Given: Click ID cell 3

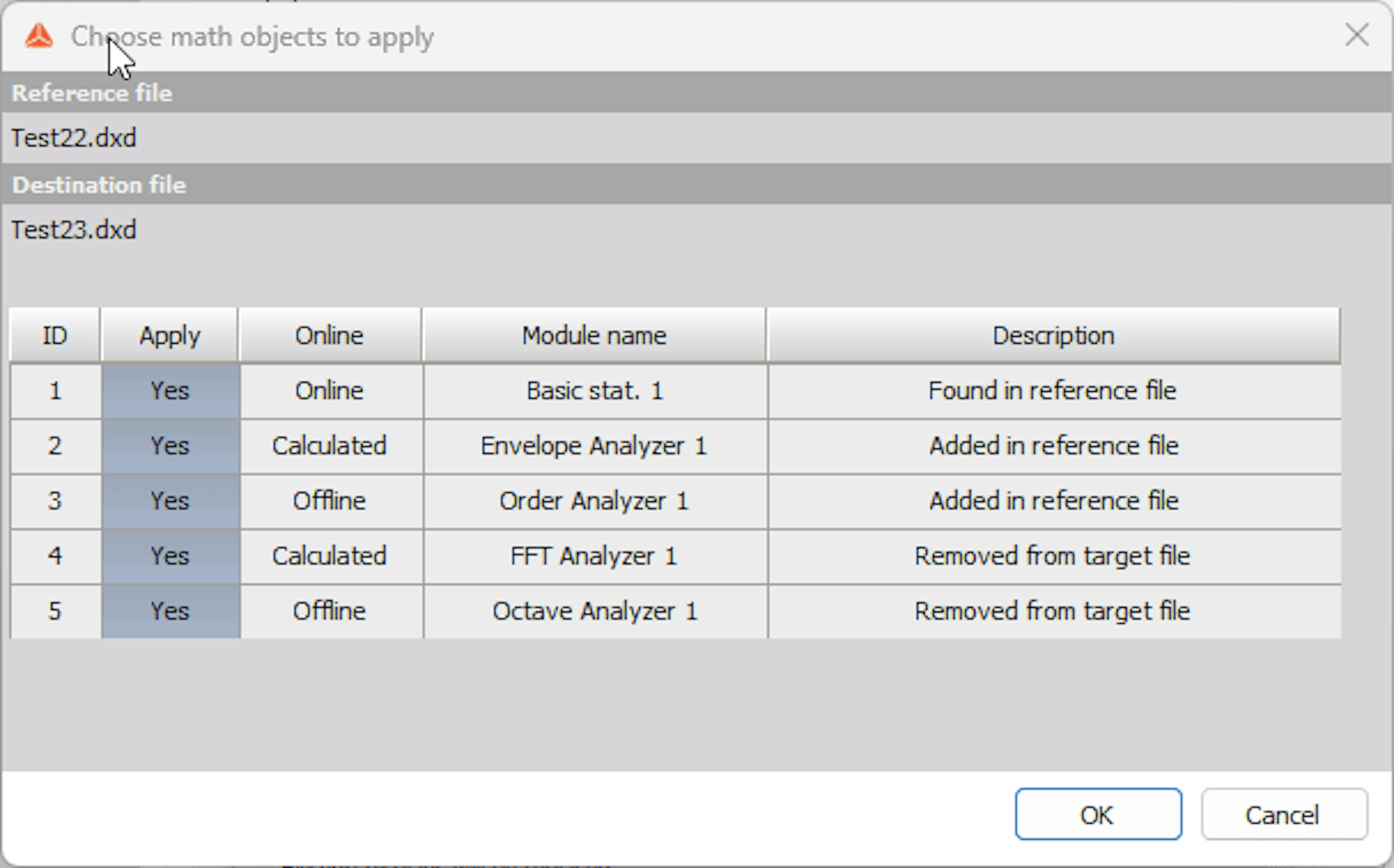Looking at the screenshot, I should click(x=56, y=502).
